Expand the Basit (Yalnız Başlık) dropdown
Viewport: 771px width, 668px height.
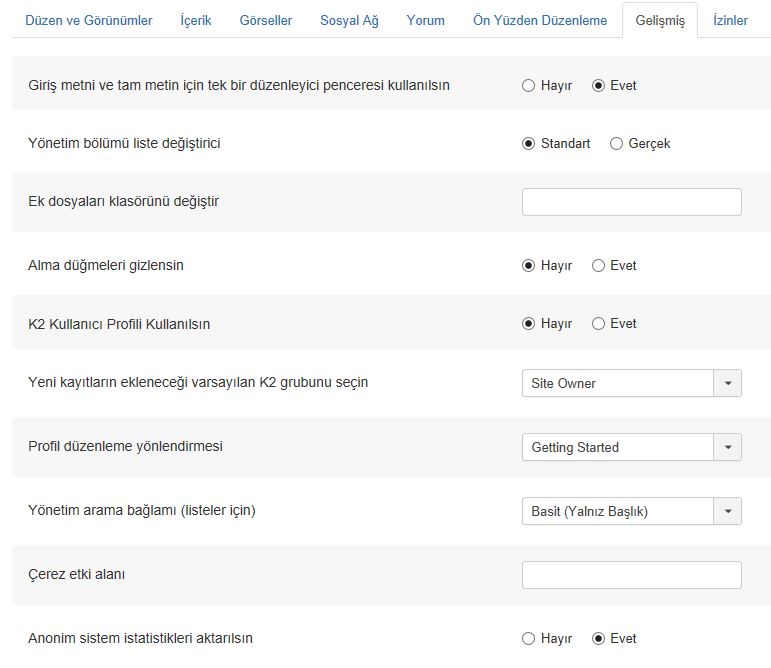point(631,511)
